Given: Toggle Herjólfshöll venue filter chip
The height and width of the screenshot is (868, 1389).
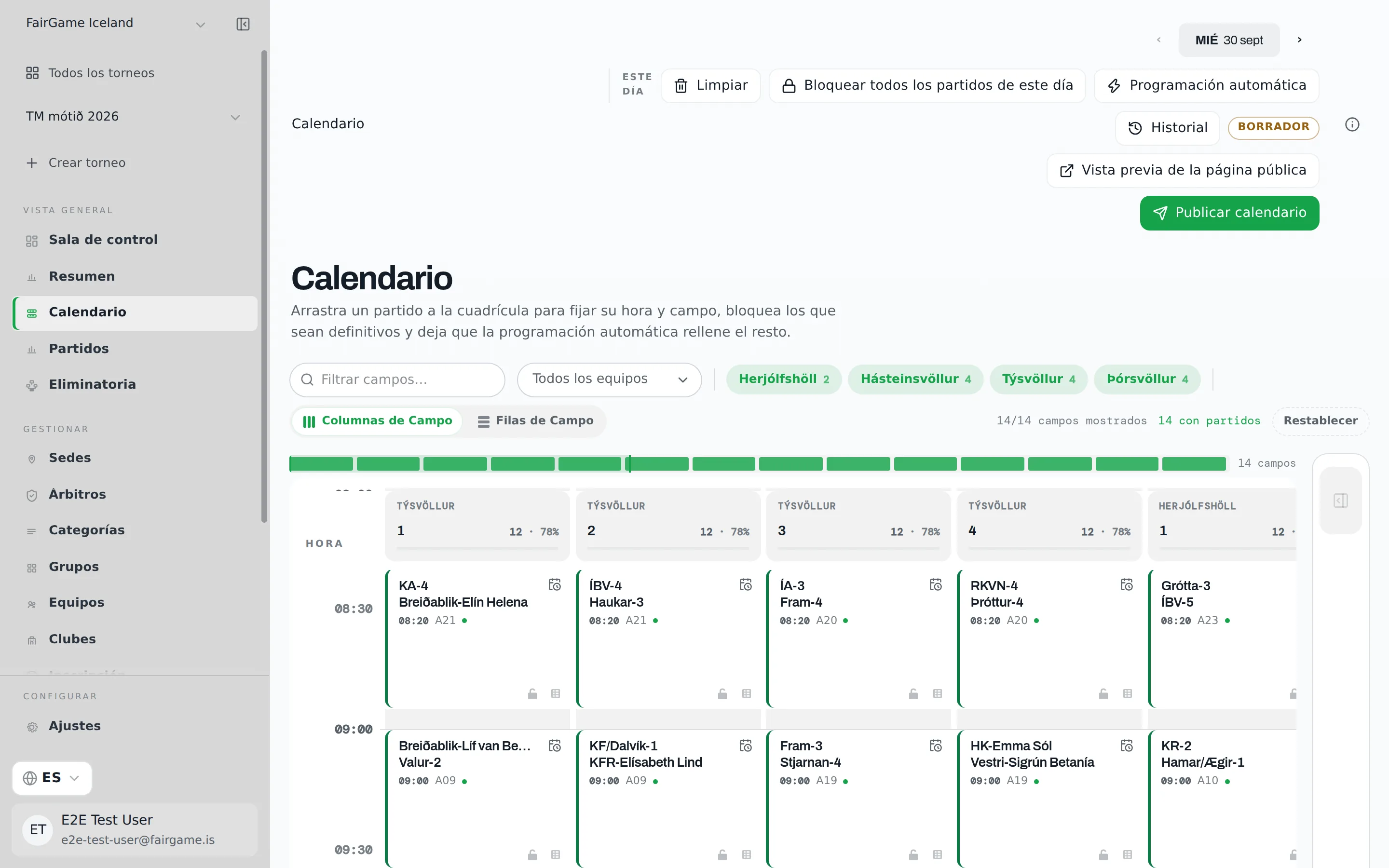Looking at the screenshot, I should pyautogui.click(x=783, y=380).
